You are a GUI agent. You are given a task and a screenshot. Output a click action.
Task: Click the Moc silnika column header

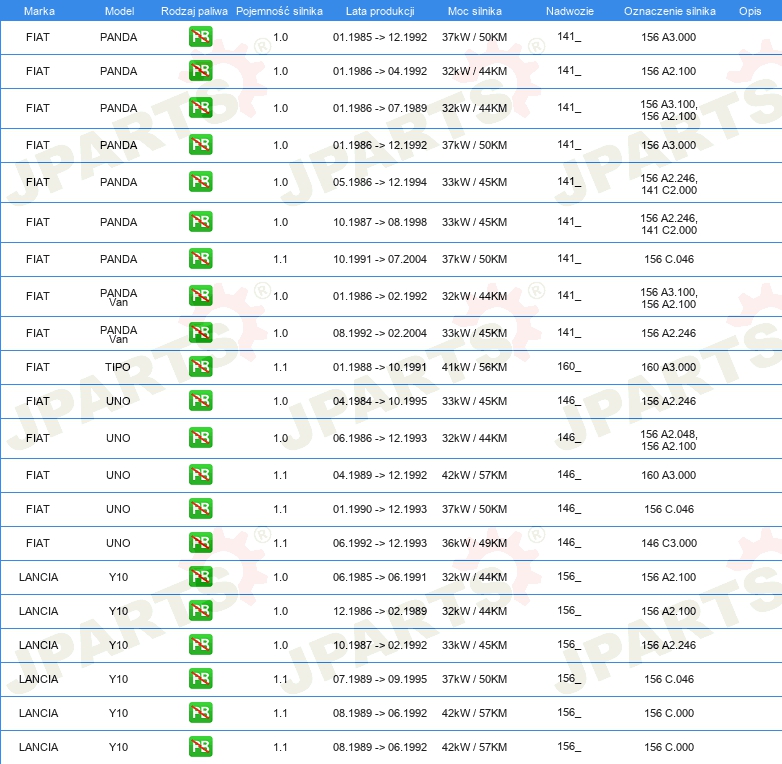point(474,11)
